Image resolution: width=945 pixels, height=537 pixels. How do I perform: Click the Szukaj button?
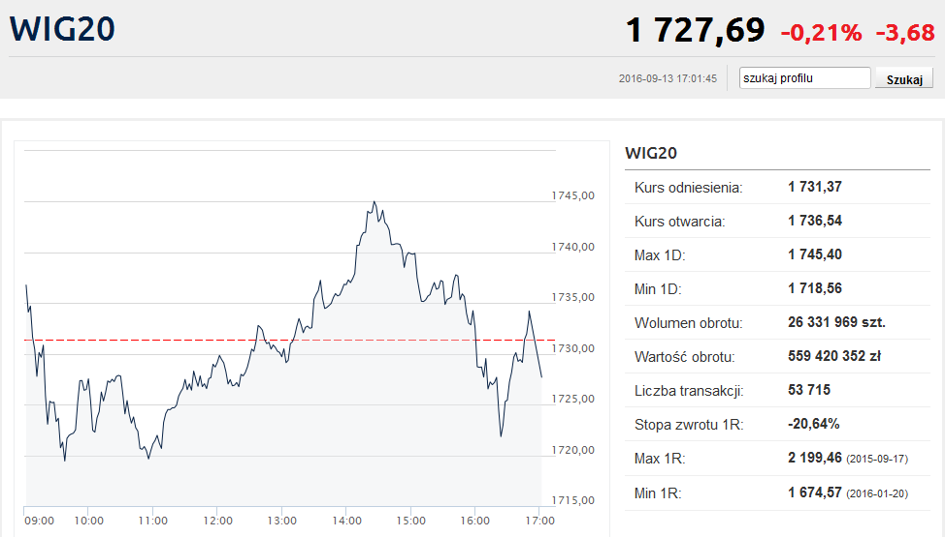click(904, 79)
